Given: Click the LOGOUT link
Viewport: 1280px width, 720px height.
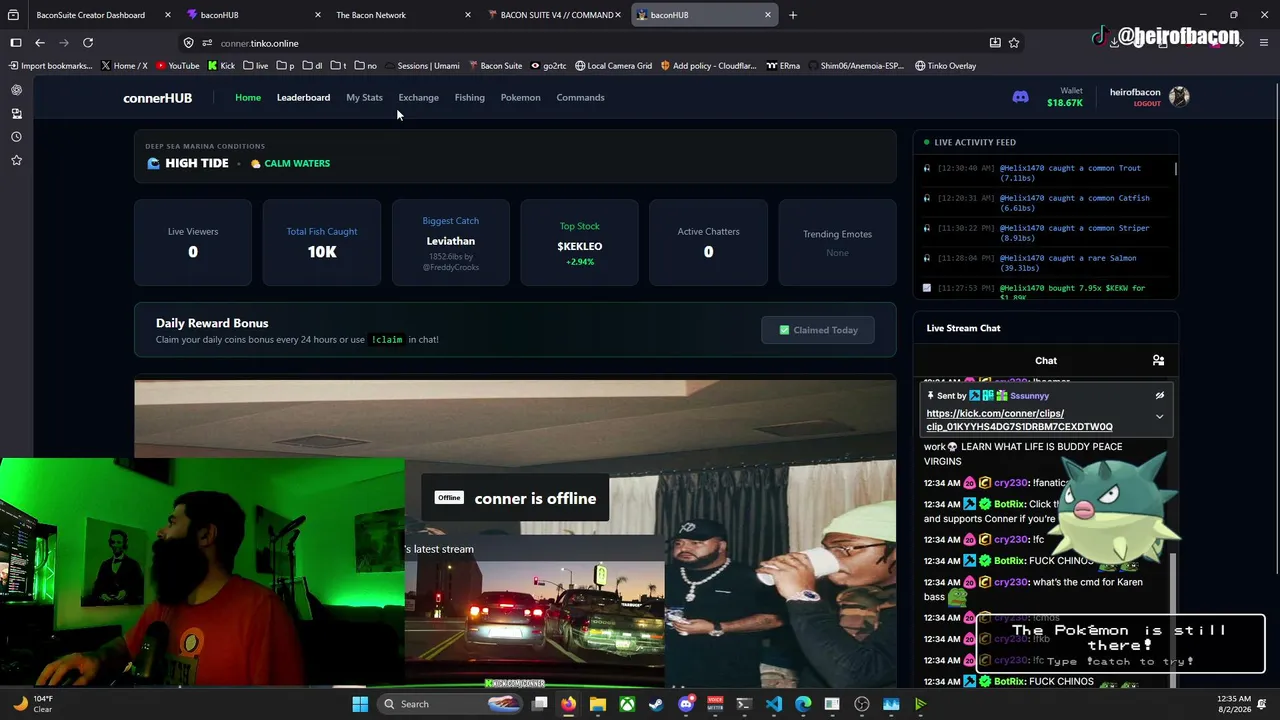Looking at the screenshot, I should coord(1147,104).
